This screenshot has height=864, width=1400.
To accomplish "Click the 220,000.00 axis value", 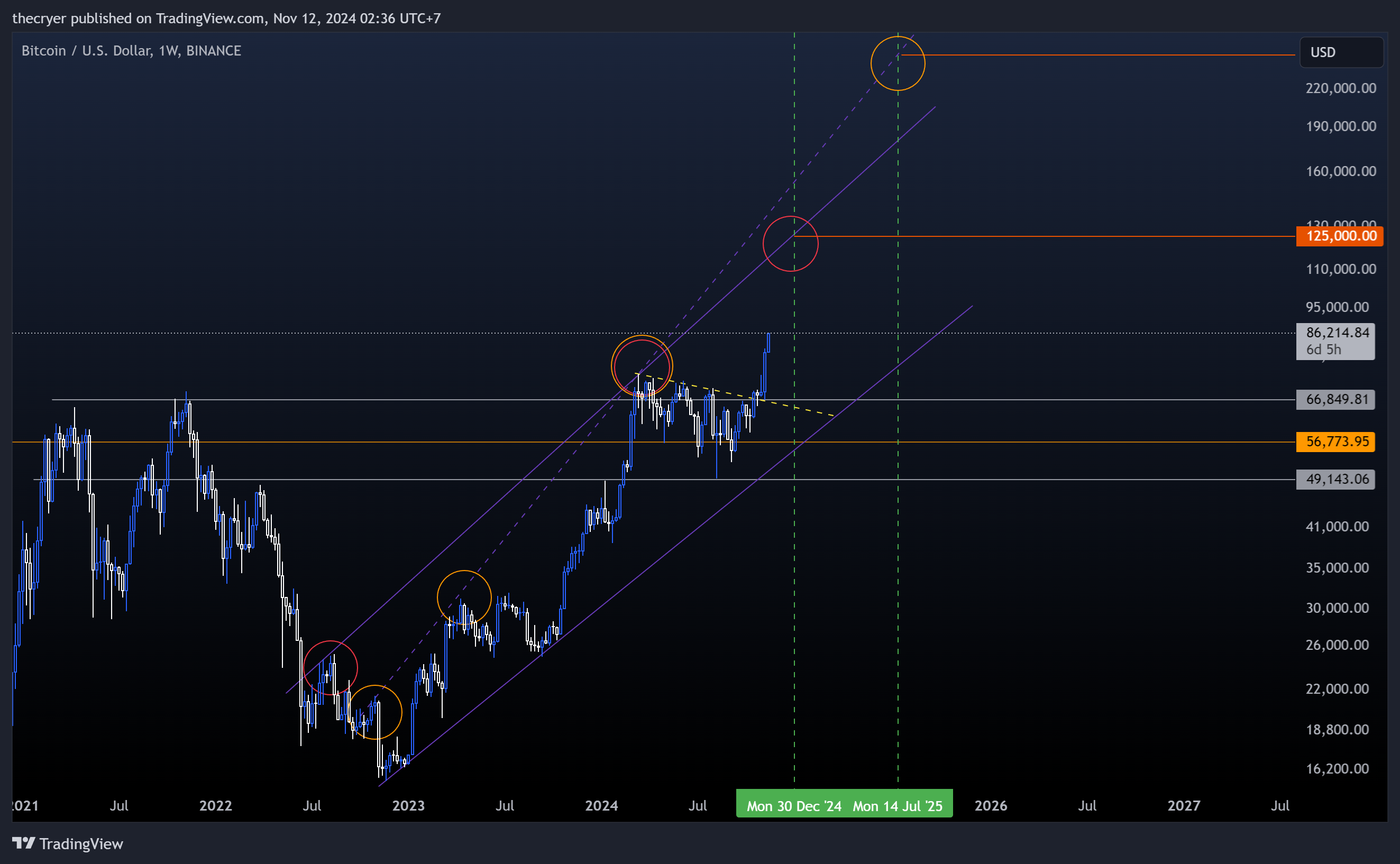I will pos(1341,88).
